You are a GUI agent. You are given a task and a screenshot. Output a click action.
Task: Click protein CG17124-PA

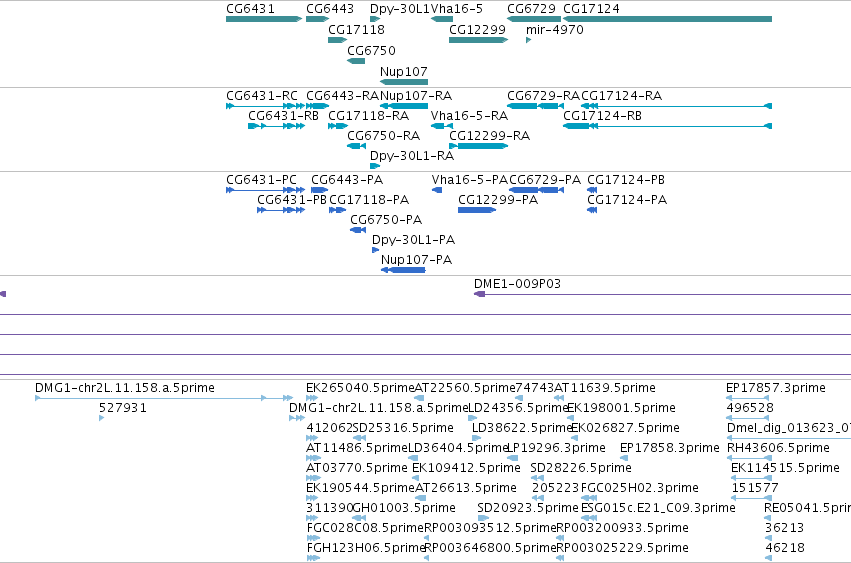point(627,200)
